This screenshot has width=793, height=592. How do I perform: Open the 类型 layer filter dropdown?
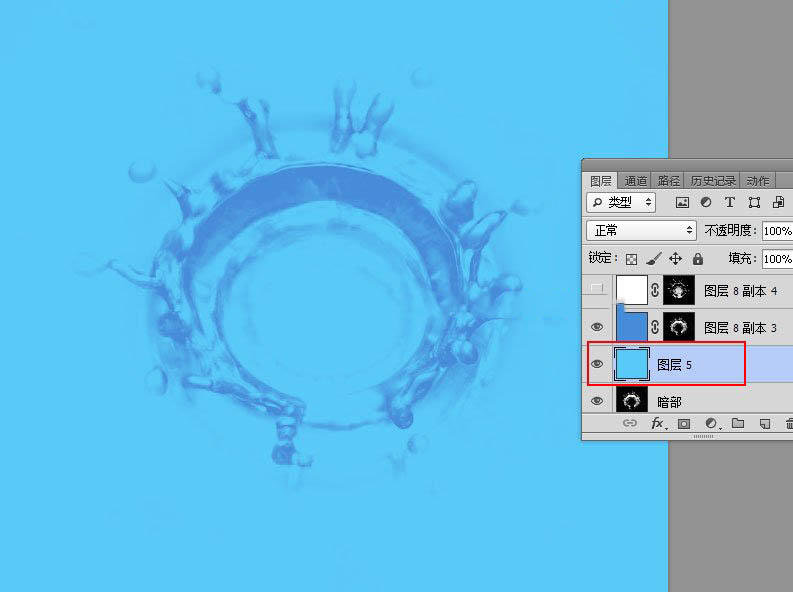tap(621, 202)
